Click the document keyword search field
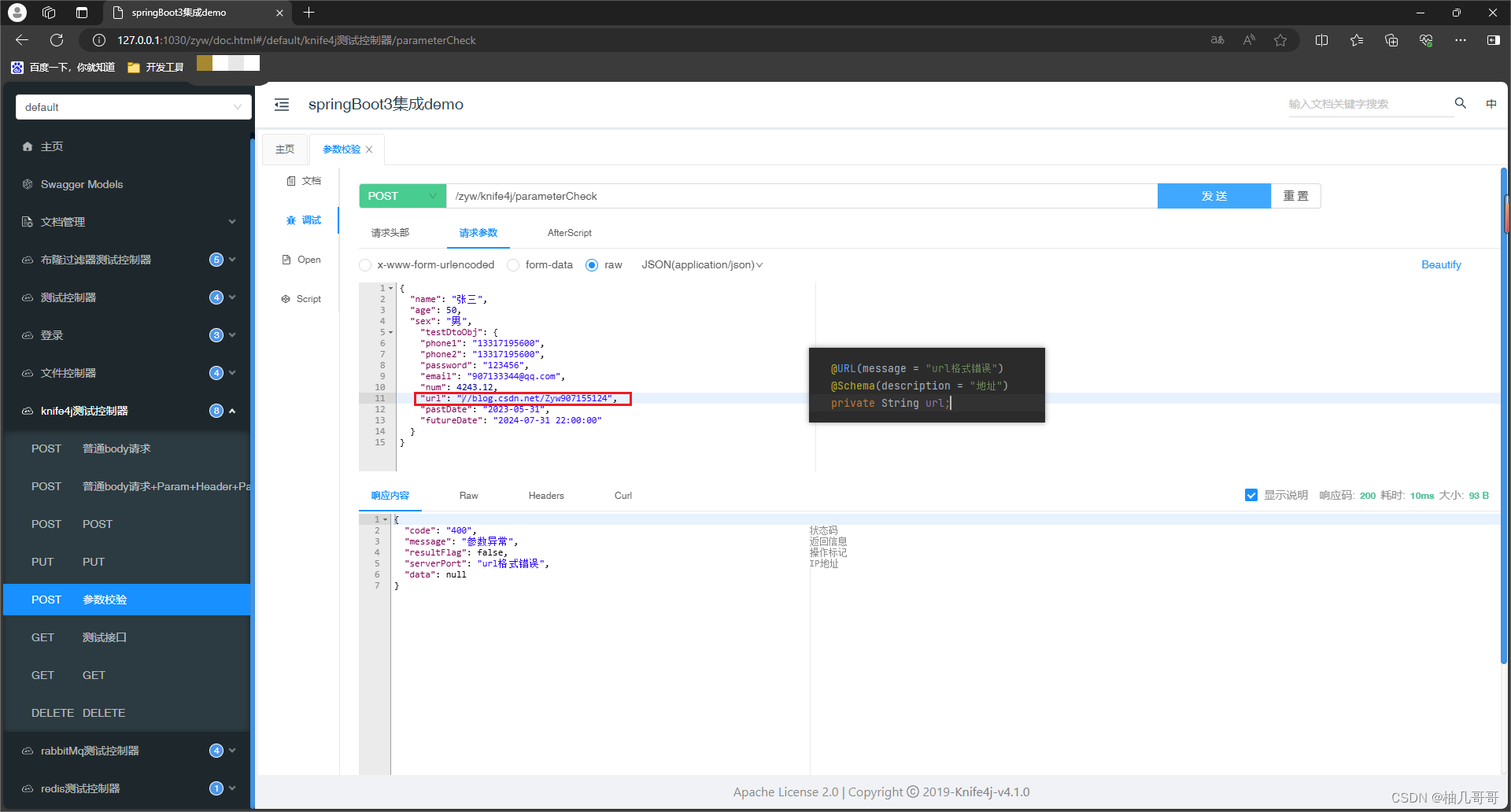This screenshot has height=812, width=1511. 1368,104
